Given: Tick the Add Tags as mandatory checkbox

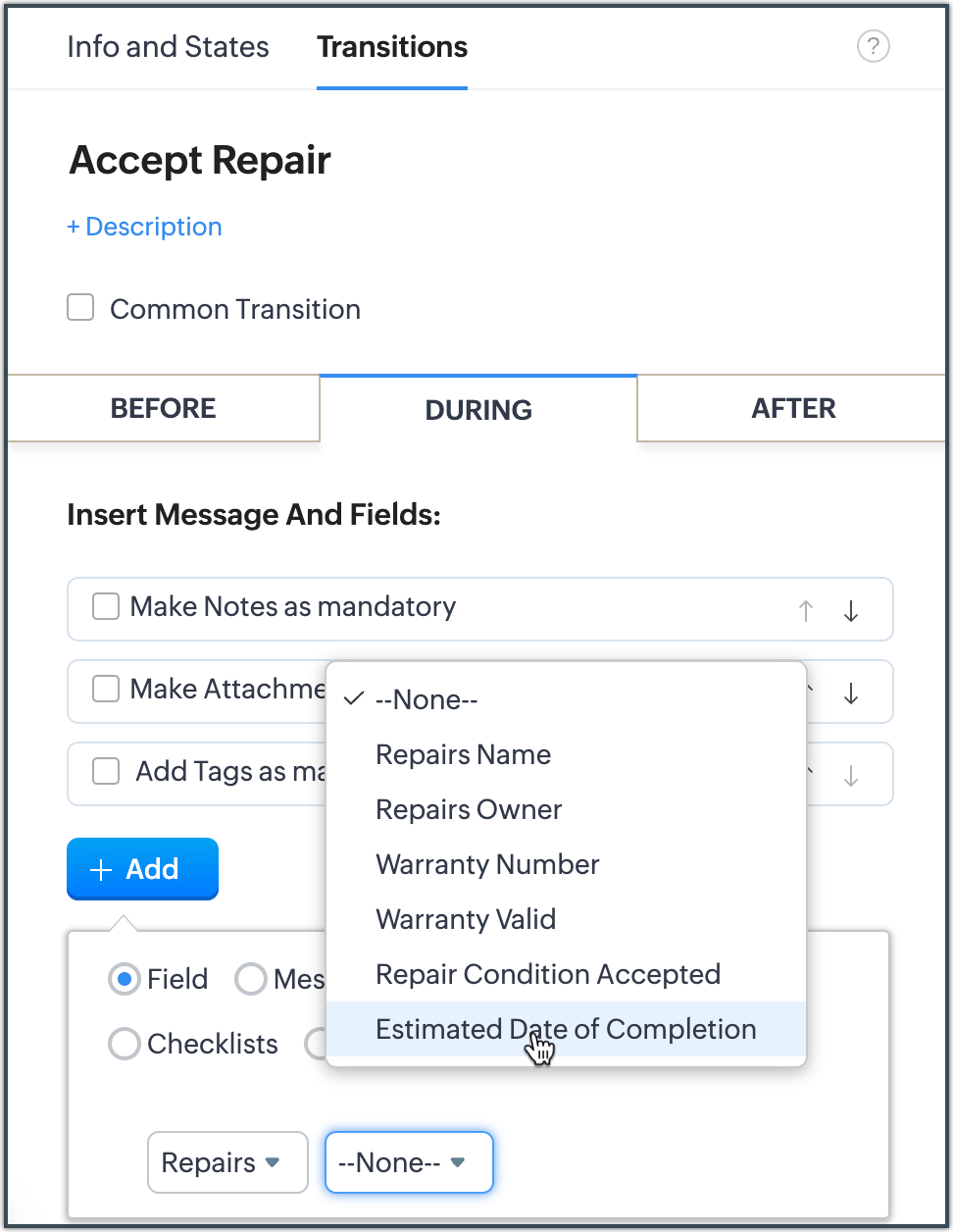Looking at the screenshot, I should click(x=106, y=772).
